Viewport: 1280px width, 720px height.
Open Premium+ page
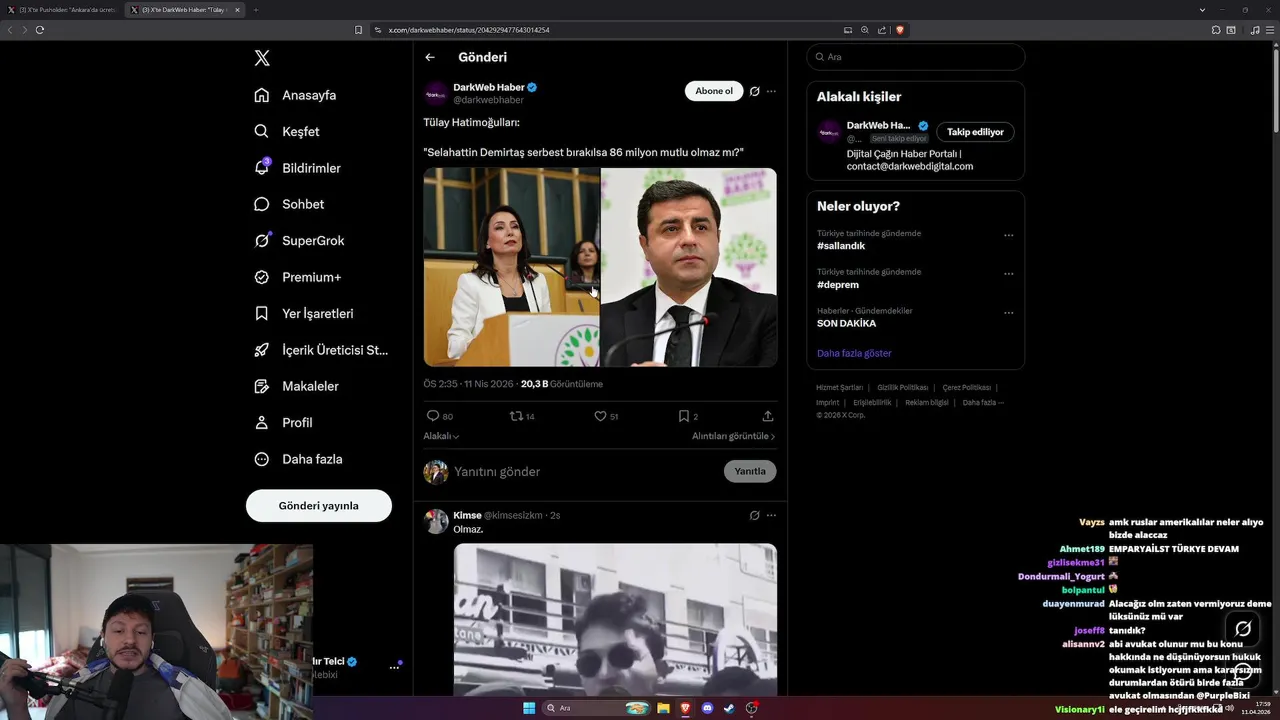297,277
